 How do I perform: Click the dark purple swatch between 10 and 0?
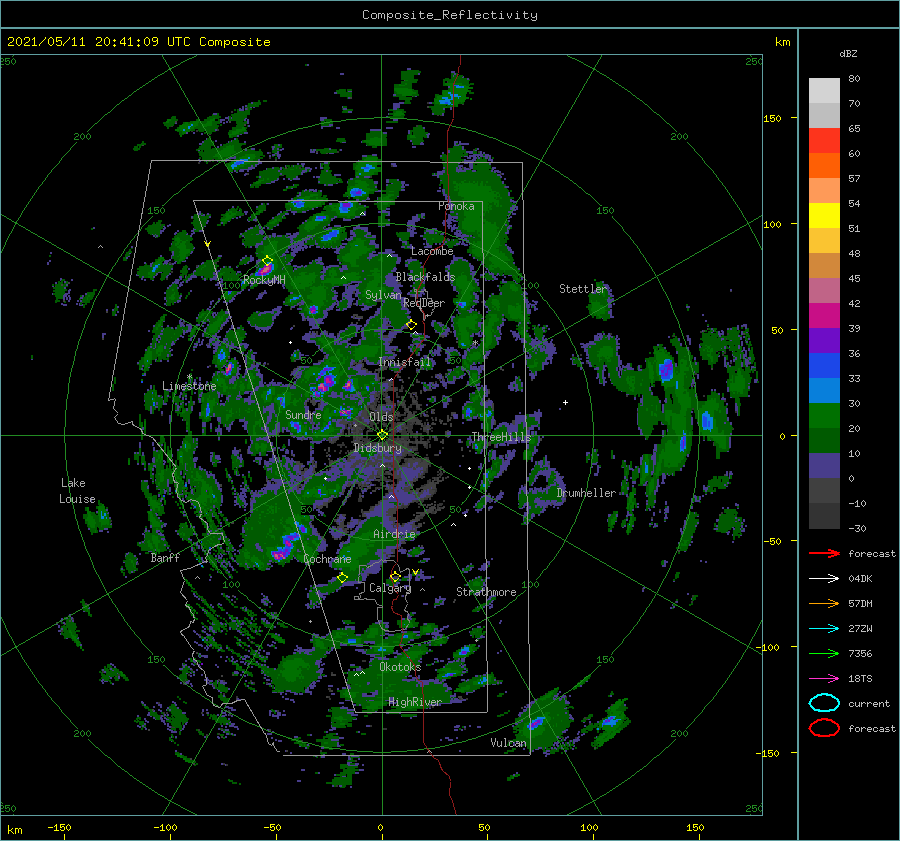[824, 465]
